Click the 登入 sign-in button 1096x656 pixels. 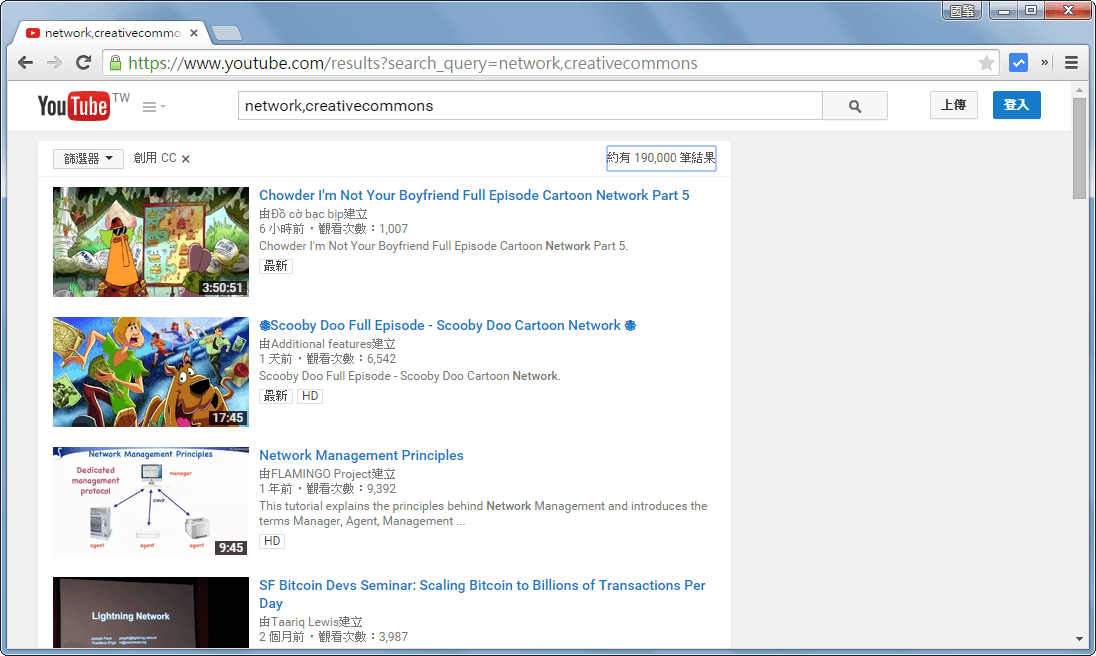[1016, 104]
